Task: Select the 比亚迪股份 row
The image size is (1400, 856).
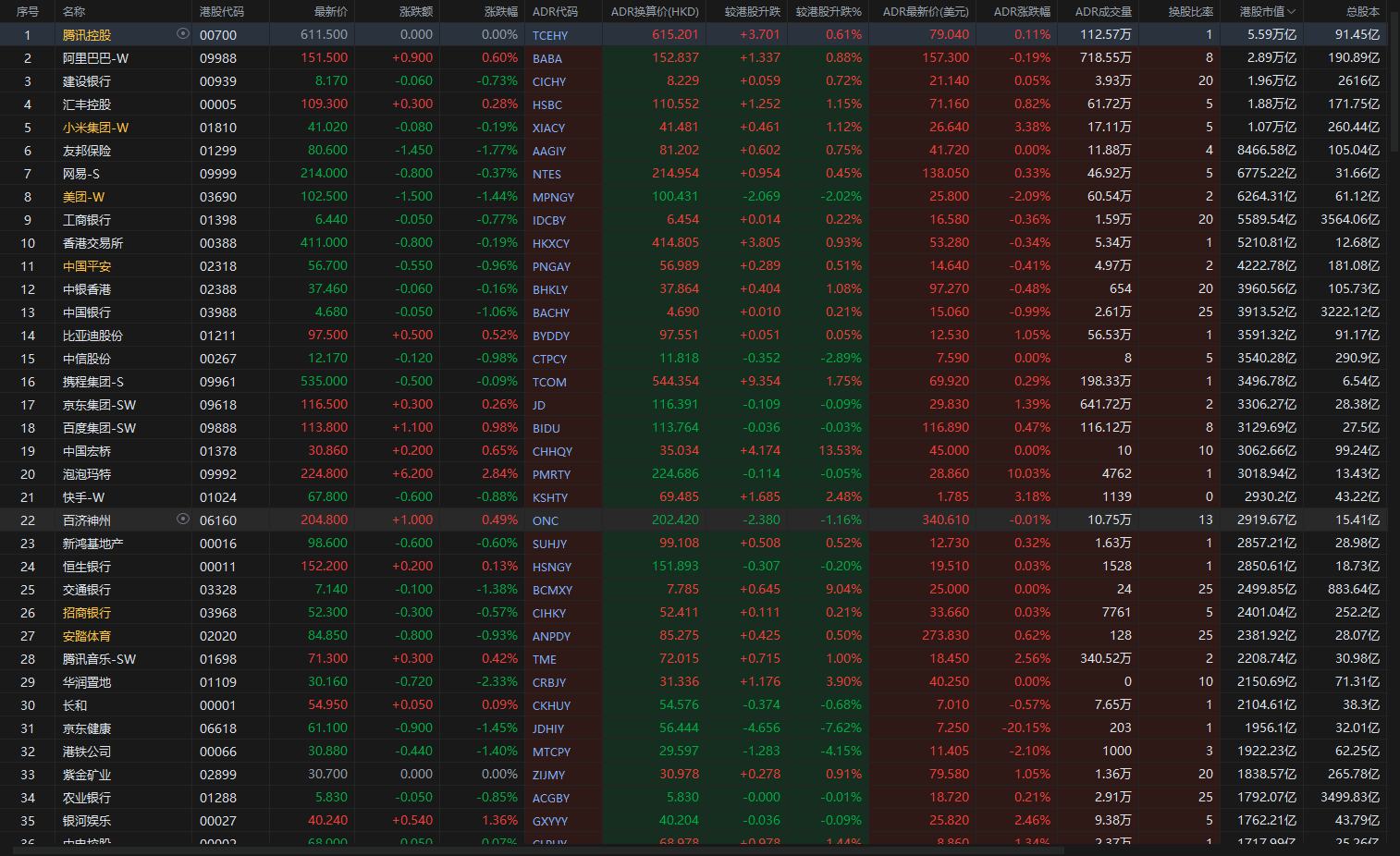Action: [92, 336]
